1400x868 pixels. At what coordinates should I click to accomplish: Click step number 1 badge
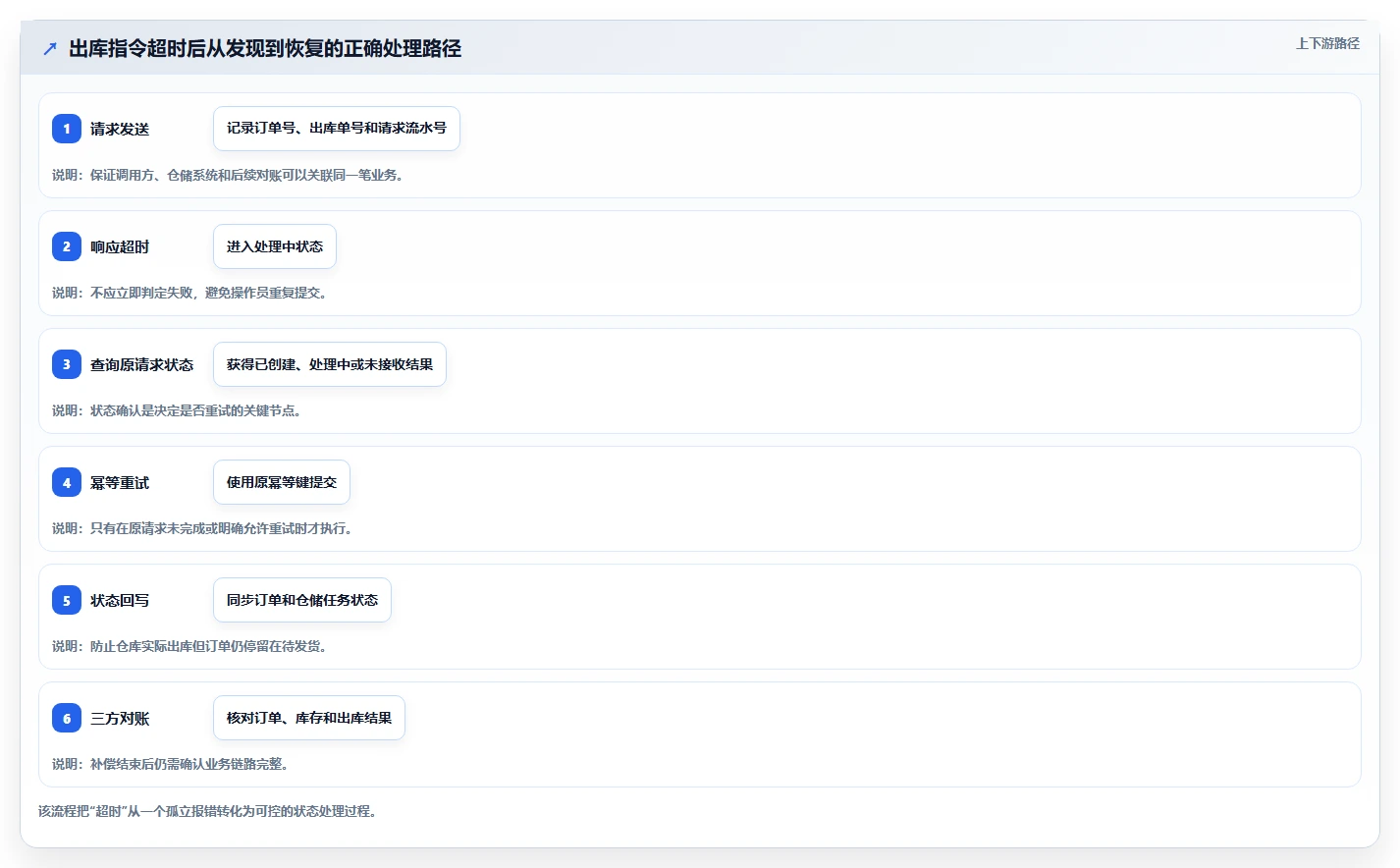tap(67, 129)
